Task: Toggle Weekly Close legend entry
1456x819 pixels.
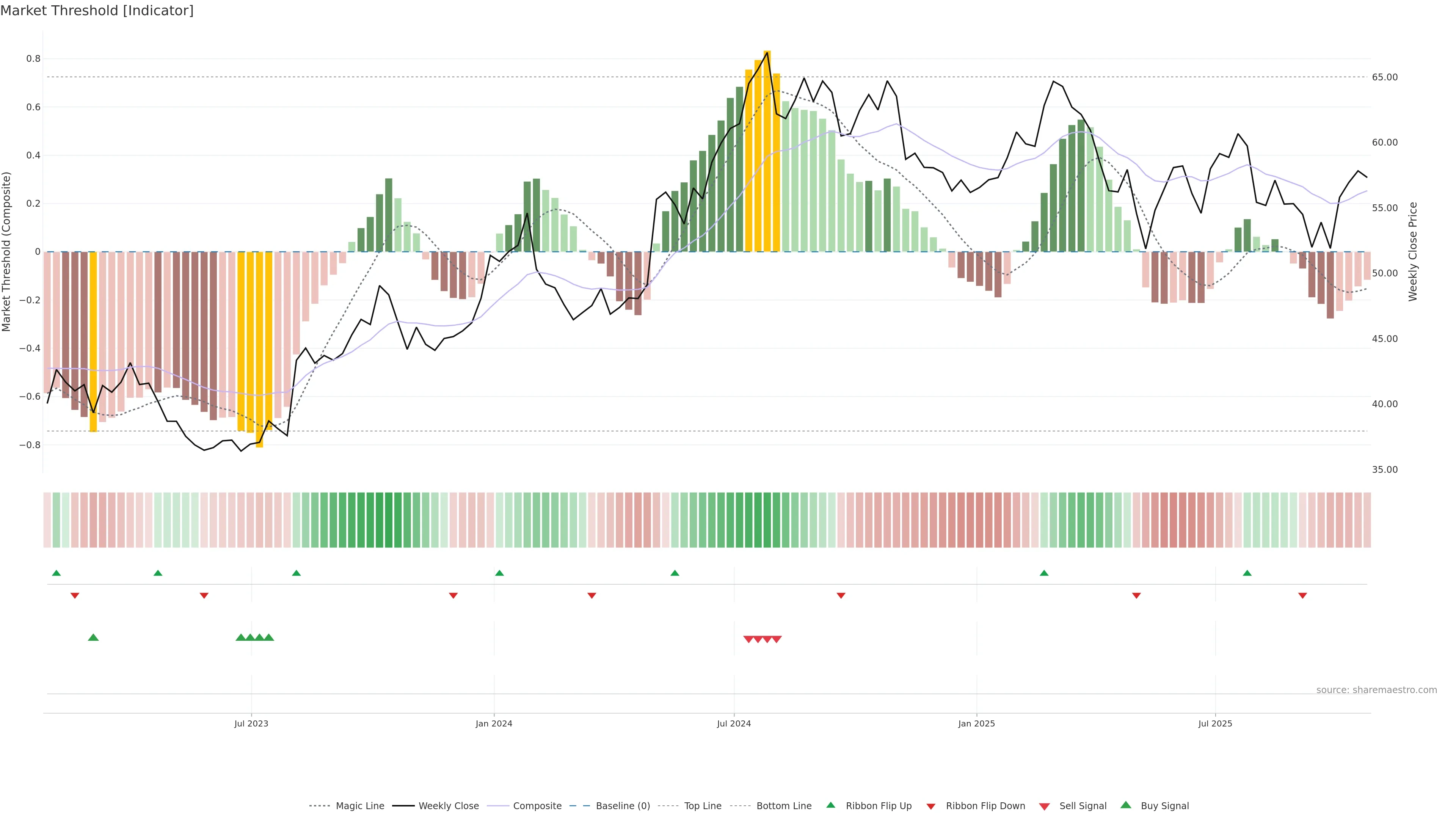Action: 448,806
